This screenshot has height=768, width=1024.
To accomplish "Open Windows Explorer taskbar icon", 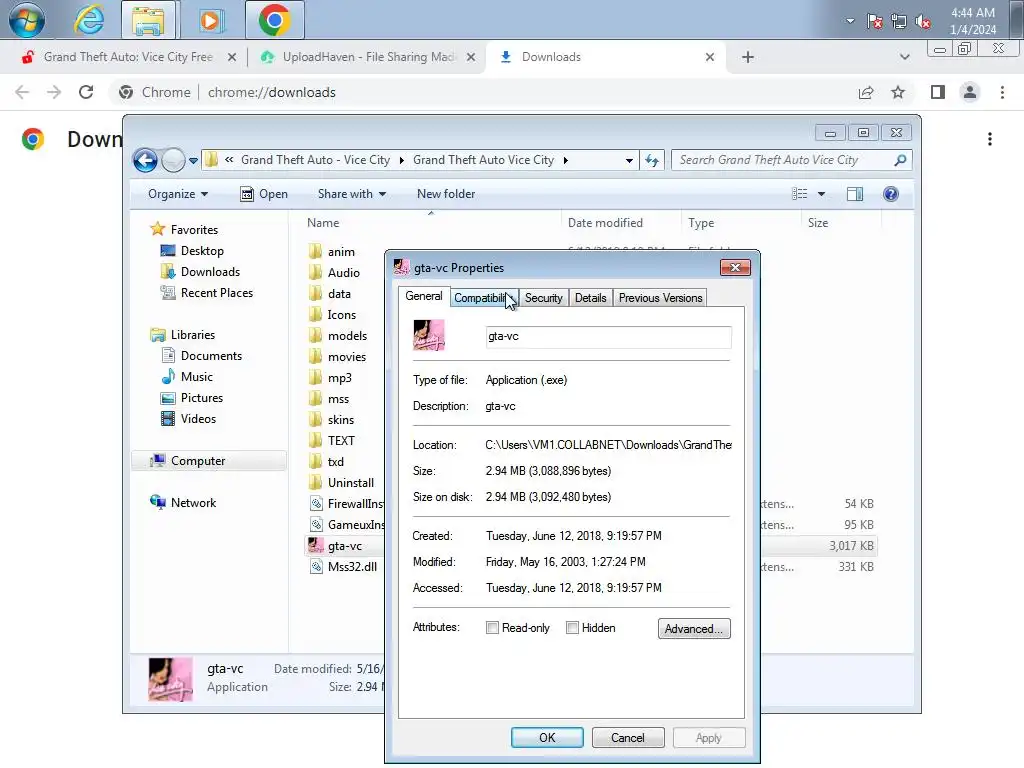I will point(148,20).
